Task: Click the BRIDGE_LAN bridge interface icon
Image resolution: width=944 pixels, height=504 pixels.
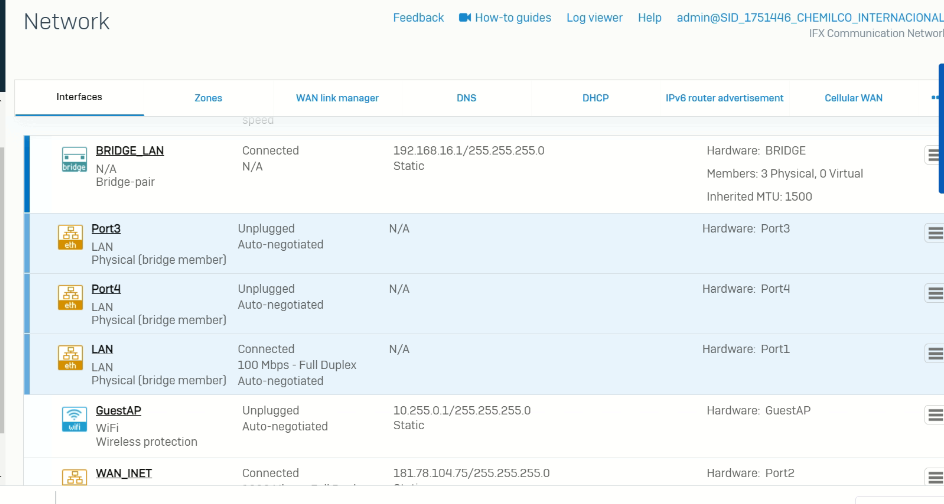Action: 74,159
